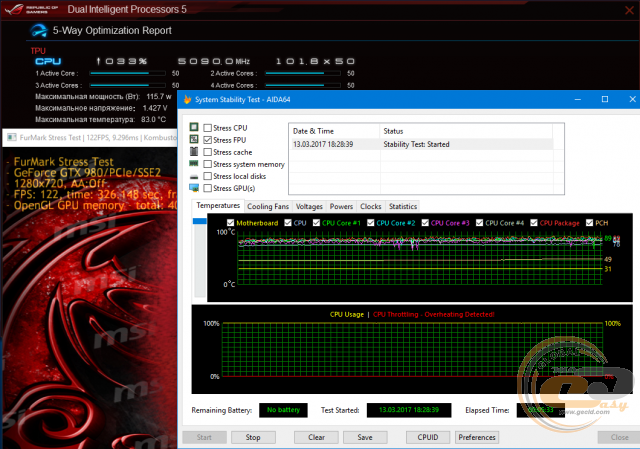Click the 1 Active Core ratio slider

tap(127, 73)
